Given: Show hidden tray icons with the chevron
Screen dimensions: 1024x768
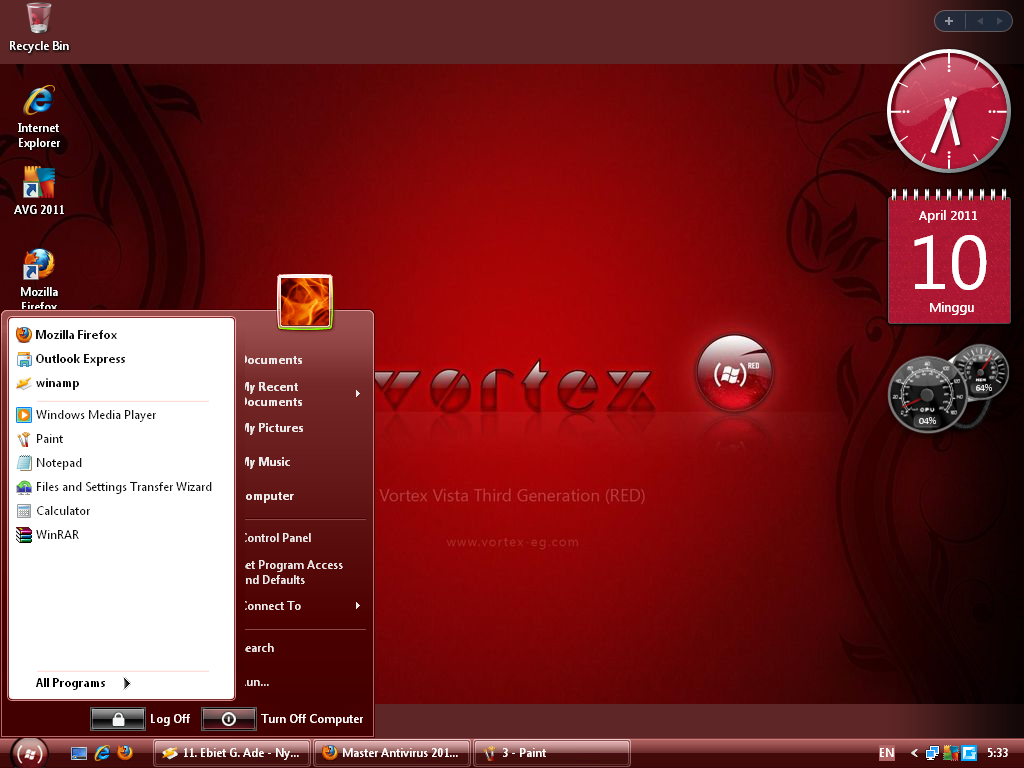Looking at the screenshot, I should coord(914,753).
